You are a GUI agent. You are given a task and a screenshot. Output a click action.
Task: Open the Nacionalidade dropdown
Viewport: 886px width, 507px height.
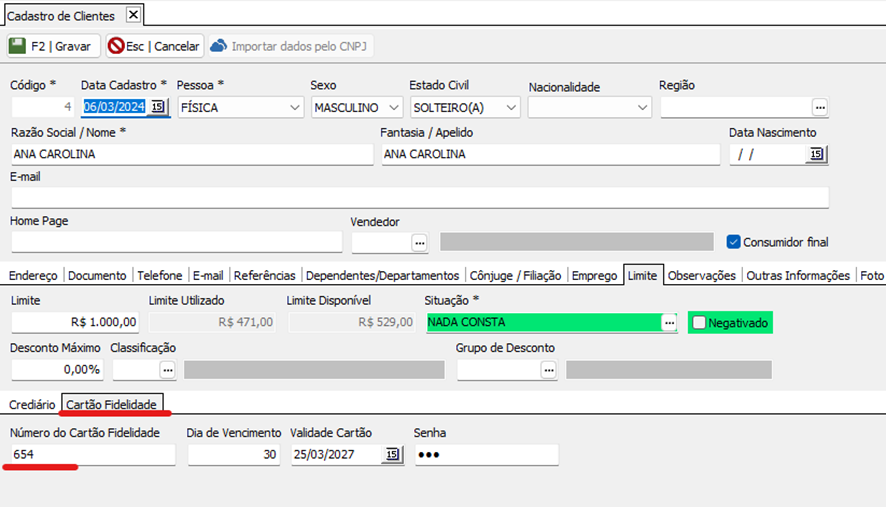pos(642,108)
